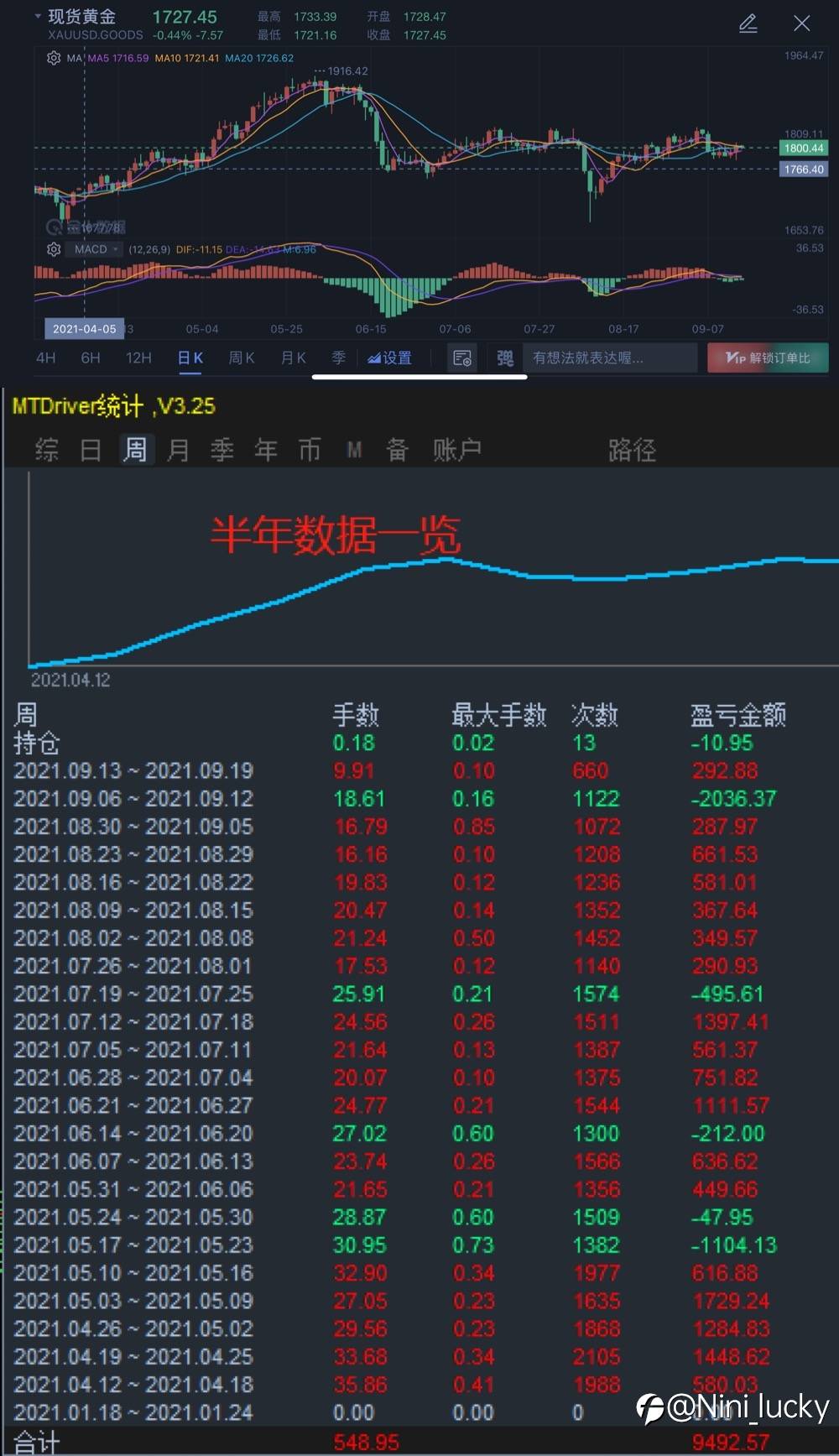The image size is (839, 1456).
Task: Click the 1800.44 price label
Action: [804, 149]
